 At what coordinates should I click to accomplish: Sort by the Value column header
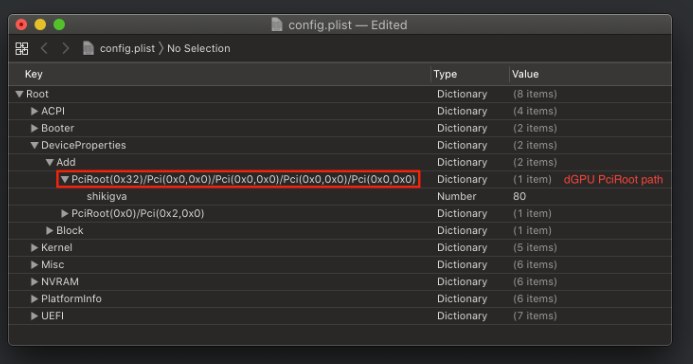click(525, 74)
